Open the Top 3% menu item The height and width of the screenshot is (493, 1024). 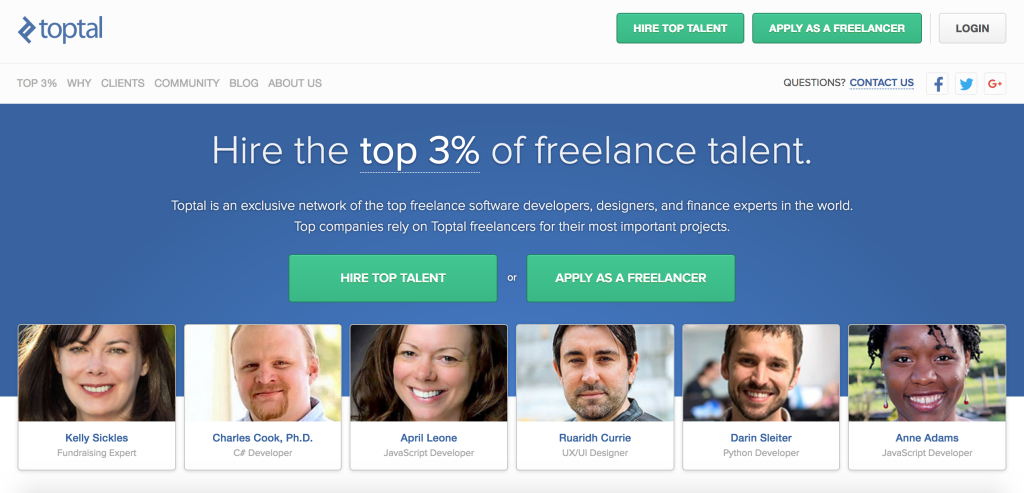37,83
